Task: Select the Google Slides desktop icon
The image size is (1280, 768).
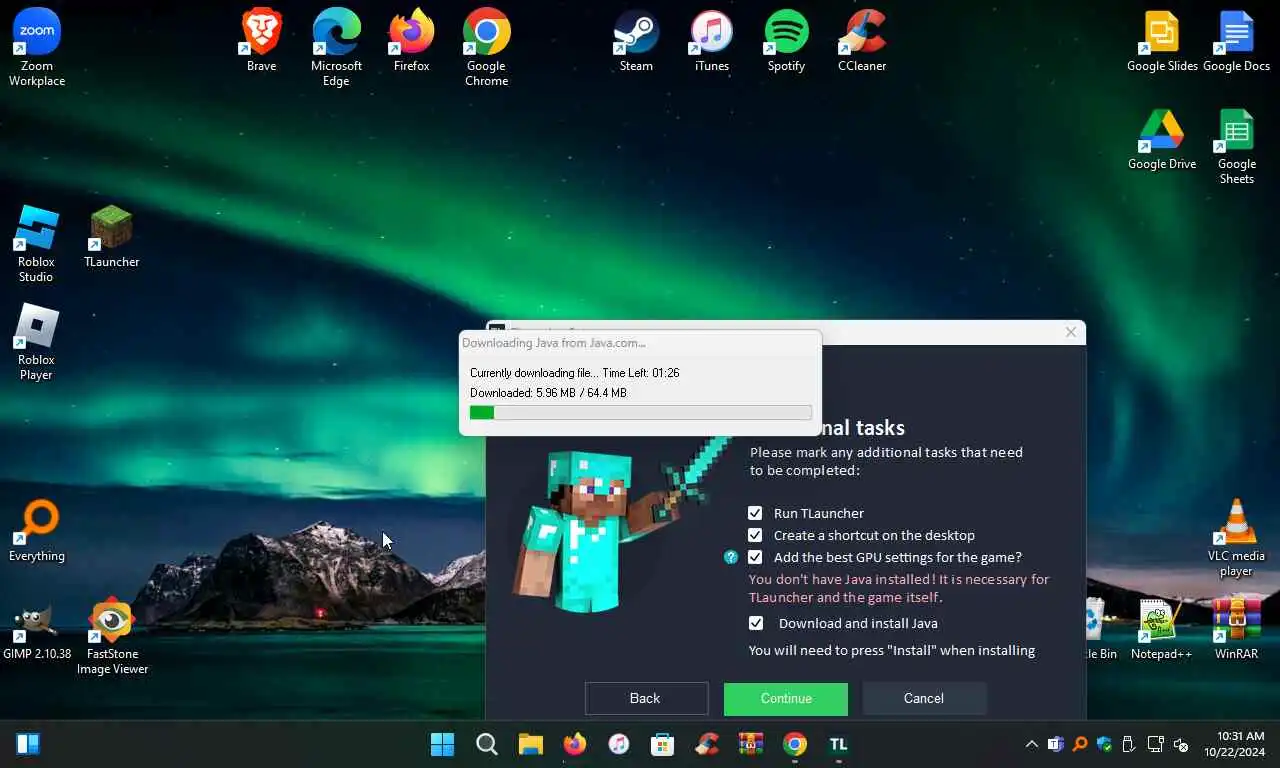Action: click(1162, 40)
